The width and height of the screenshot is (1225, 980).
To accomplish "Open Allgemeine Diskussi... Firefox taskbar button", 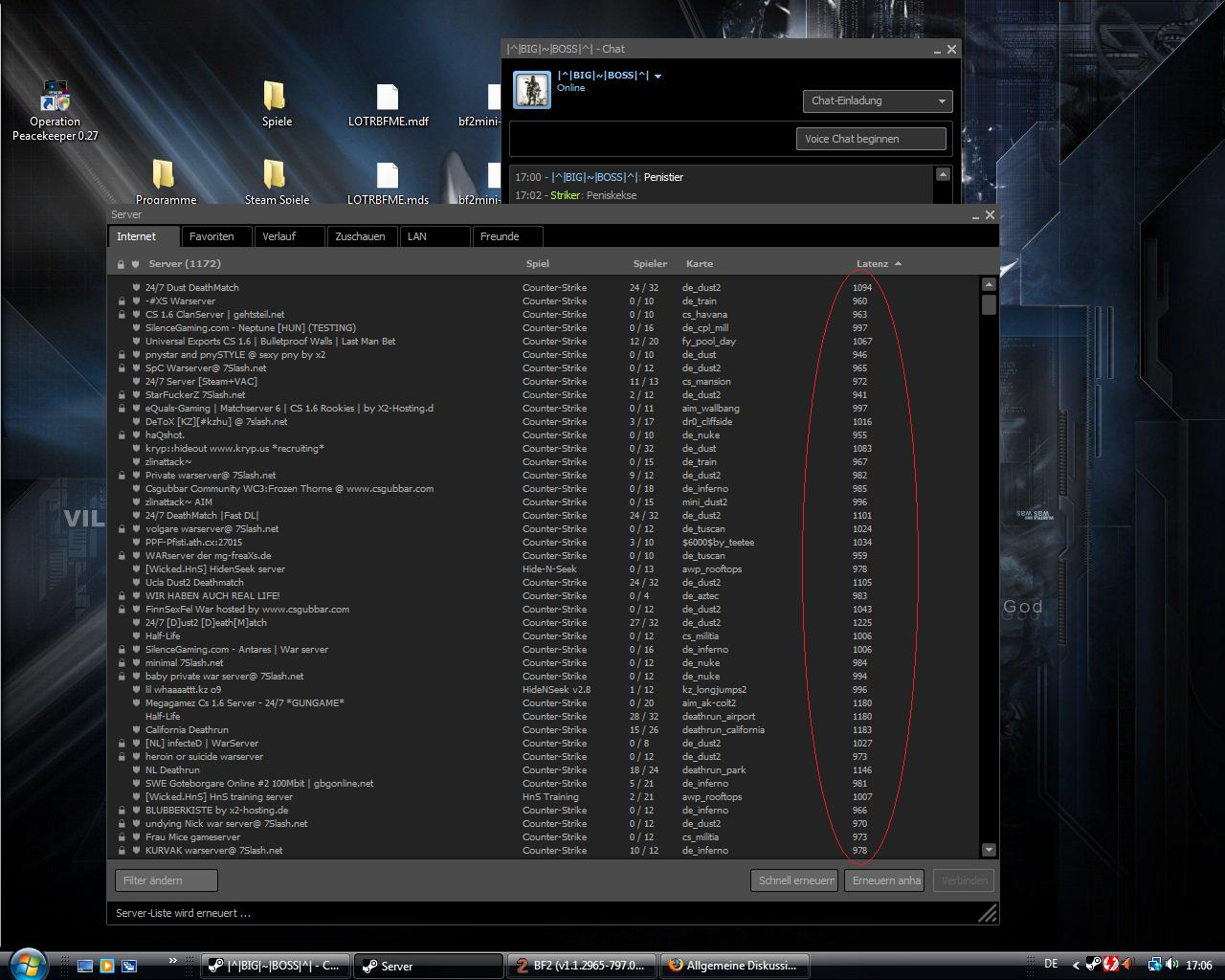I will [x=735, y=966].
